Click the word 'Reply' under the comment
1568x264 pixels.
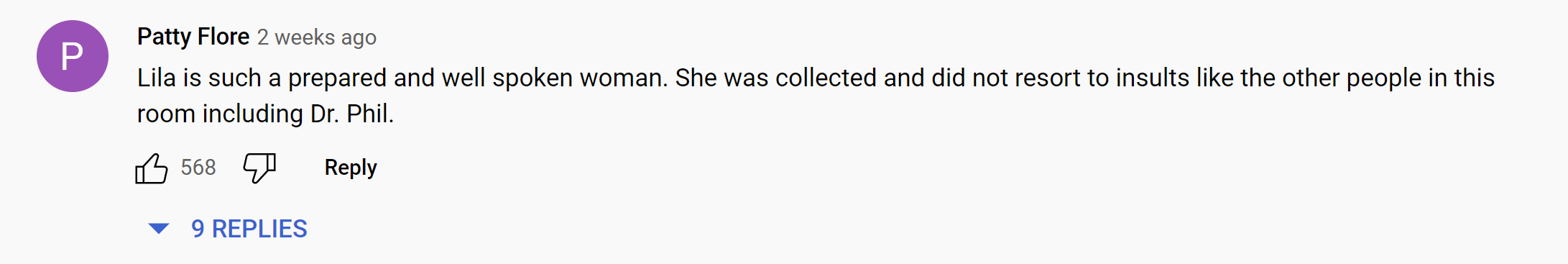[x=351, y=168]
